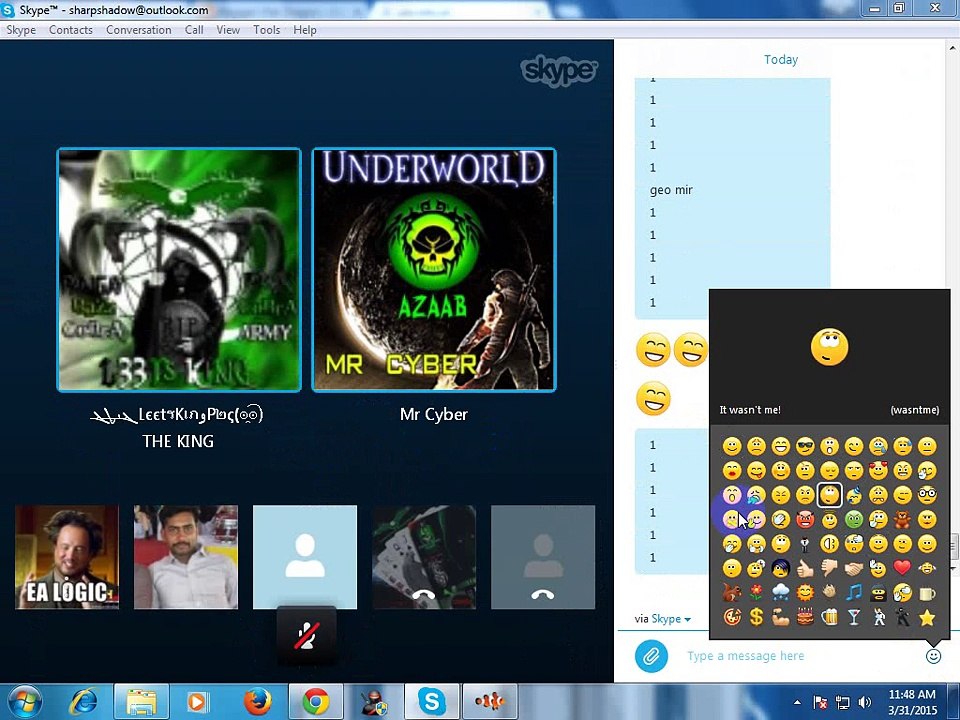The image size is (960, 720).
Task: Select the blank avatar participant thumbnail
Action: click(x=305, y=557)
